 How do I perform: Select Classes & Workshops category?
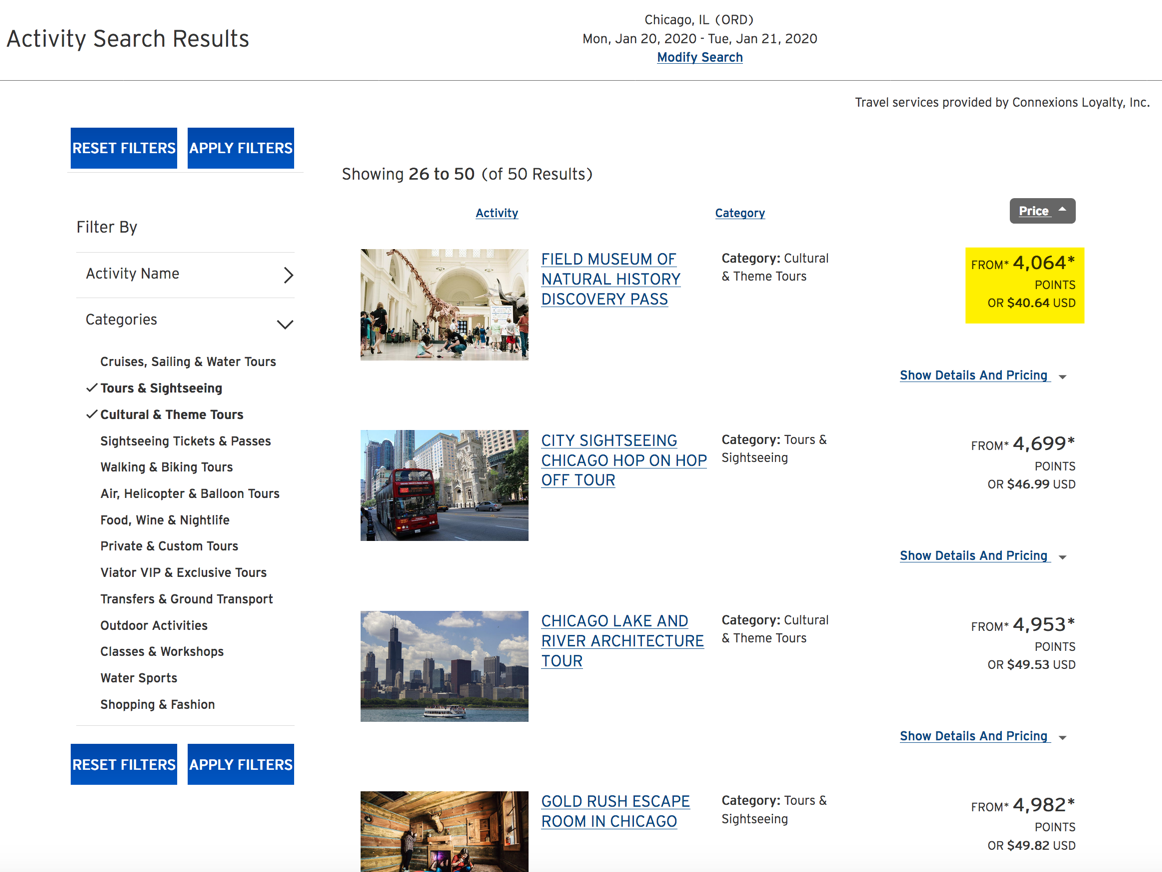tap(162, 651)
